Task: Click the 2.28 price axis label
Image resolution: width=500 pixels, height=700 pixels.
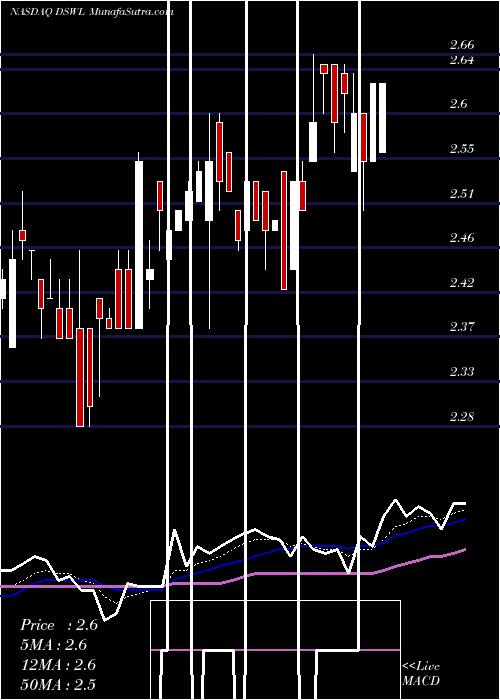Action: click(x=462, y=416)
